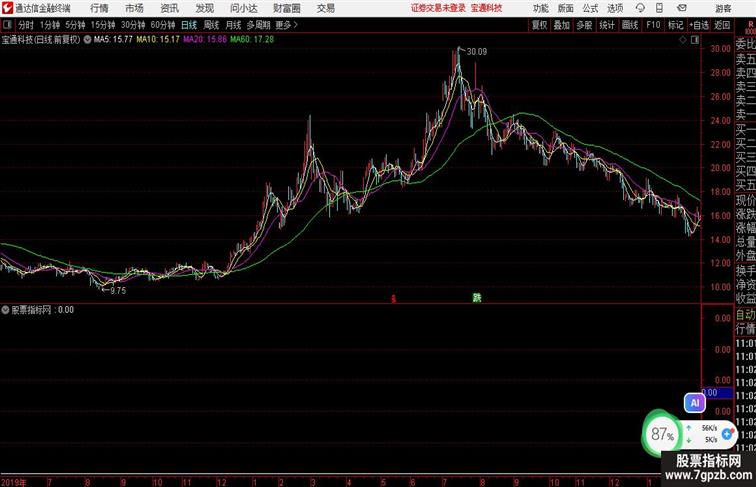
Task: Click the MA5: 15.77 indicator label
Action: click(113, 40)
